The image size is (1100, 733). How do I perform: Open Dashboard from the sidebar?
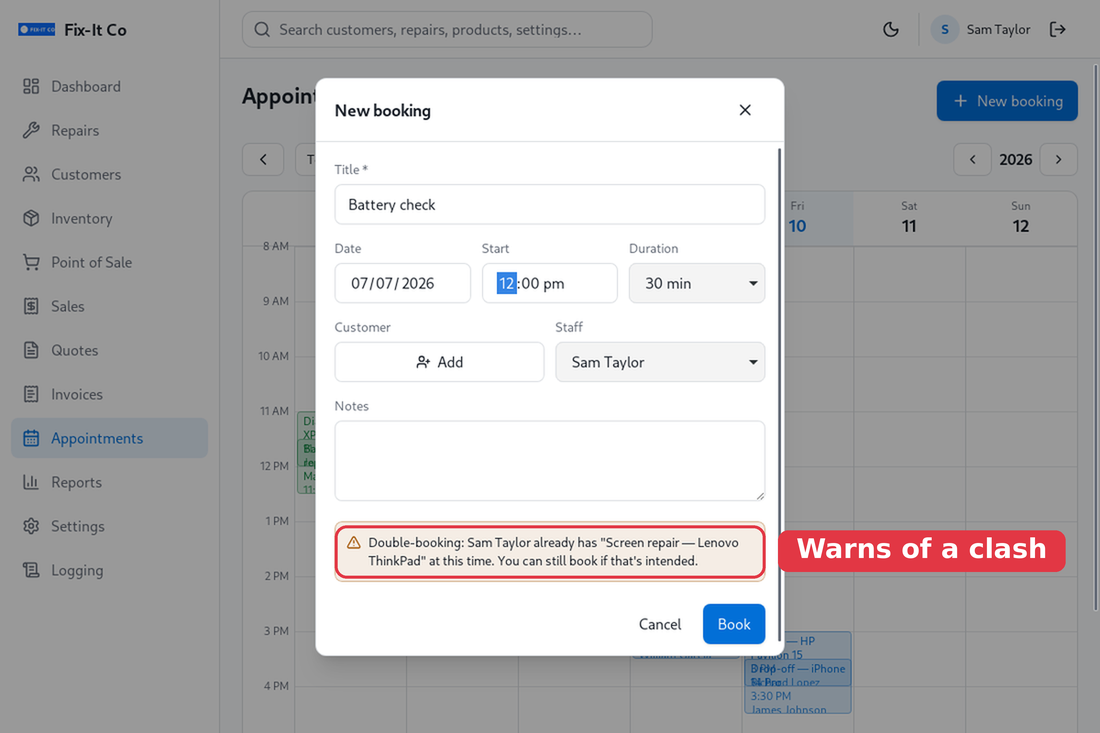click(x=109, y=86)
